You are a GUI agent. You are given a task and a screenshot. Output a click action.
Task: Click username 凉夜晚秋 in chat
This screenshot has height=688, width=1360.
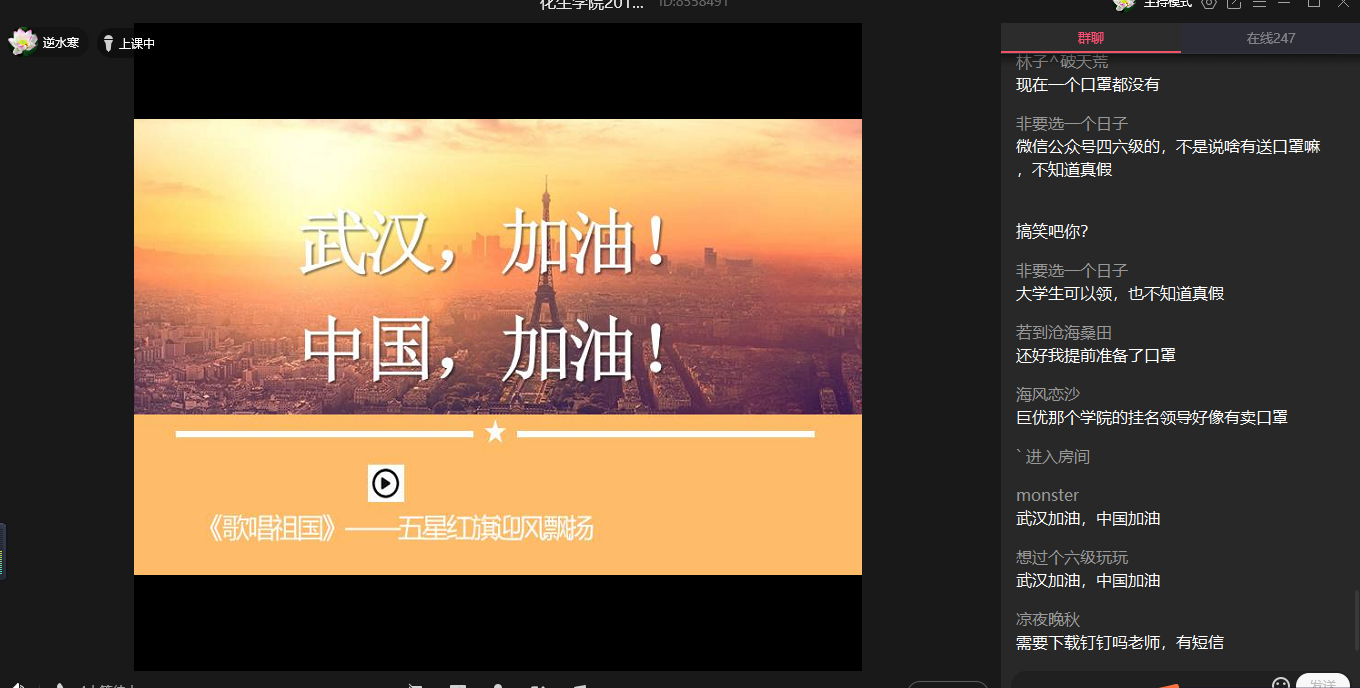(1047, 619)
